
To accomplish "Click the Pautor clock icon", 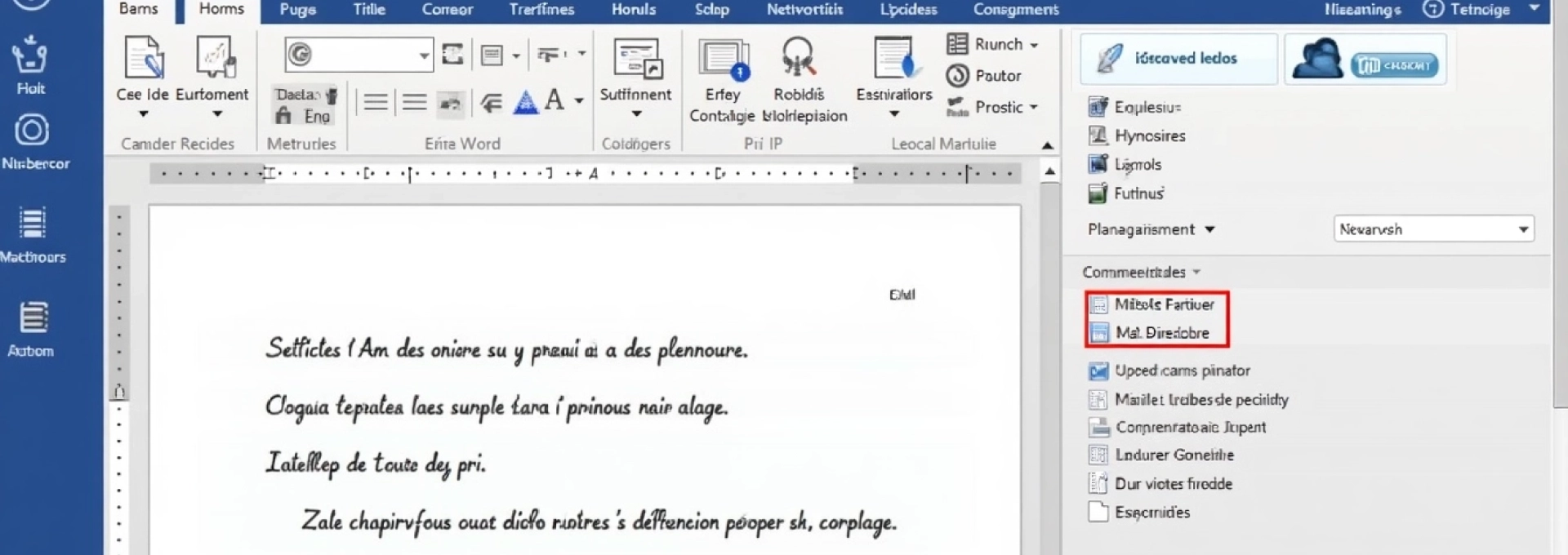I will (957, 76).
